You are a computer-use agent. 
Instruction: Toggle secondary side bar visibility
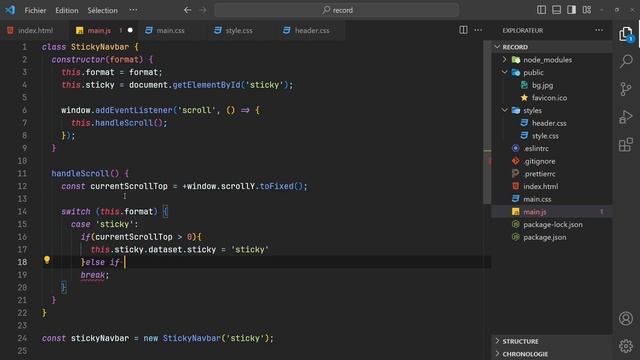(x=571, y=10)
